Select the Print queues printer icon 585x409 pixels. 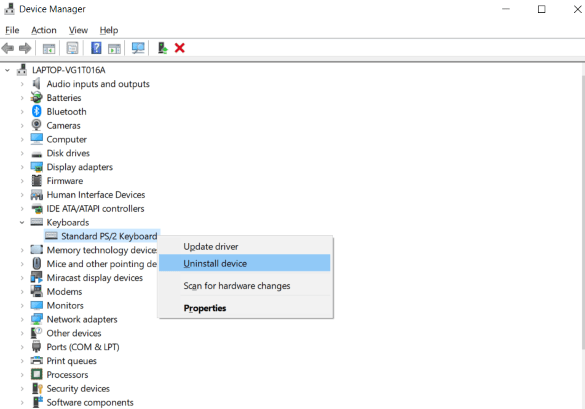pos(37,360)
